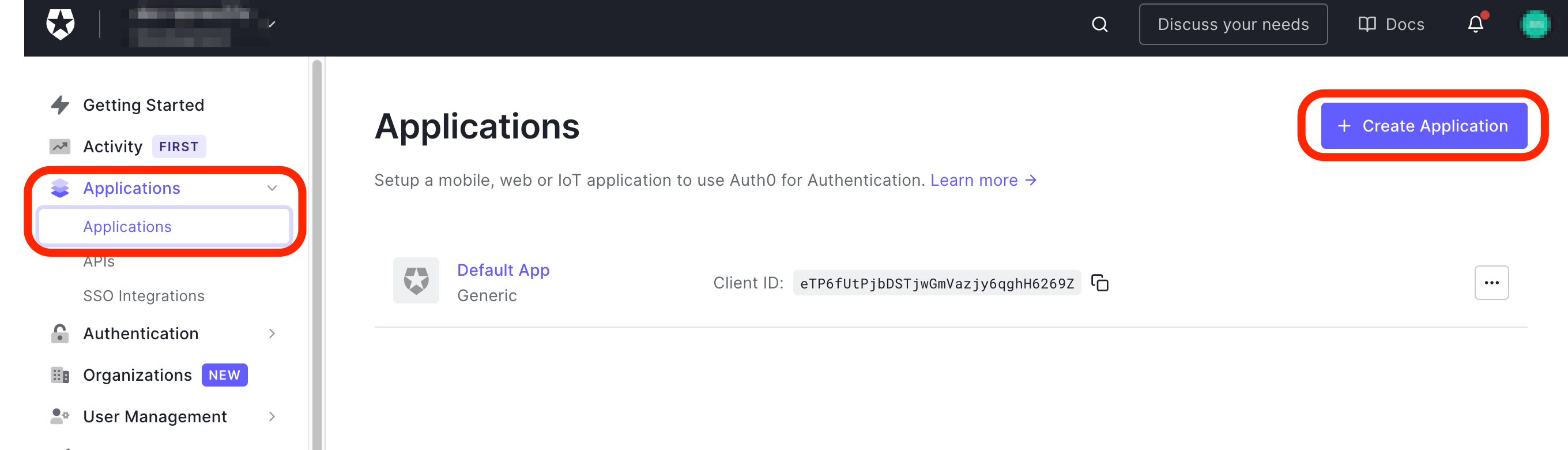The height and width of the screenshot is (450, 1568).
Task: Open Authentication menu item
Action: [141, 333]
